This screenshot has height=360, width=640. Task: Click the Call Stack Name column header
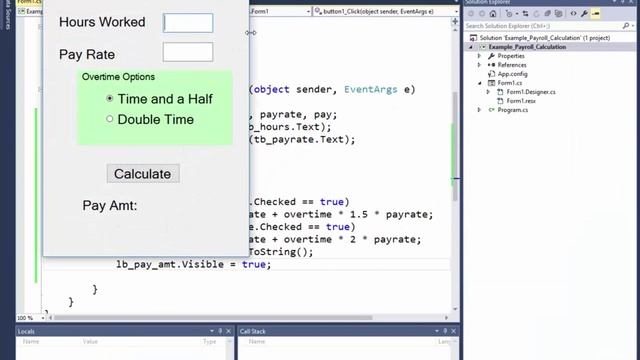point(257,341)
